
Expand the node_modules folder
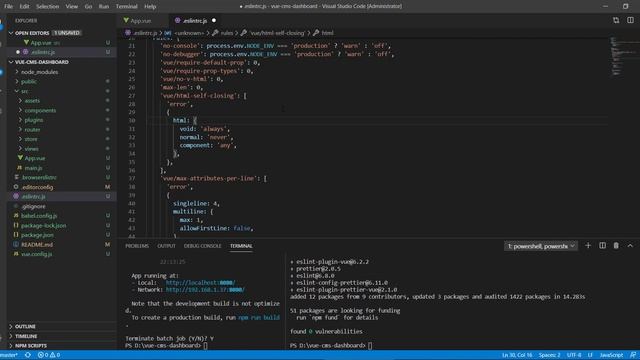point(39,72)
